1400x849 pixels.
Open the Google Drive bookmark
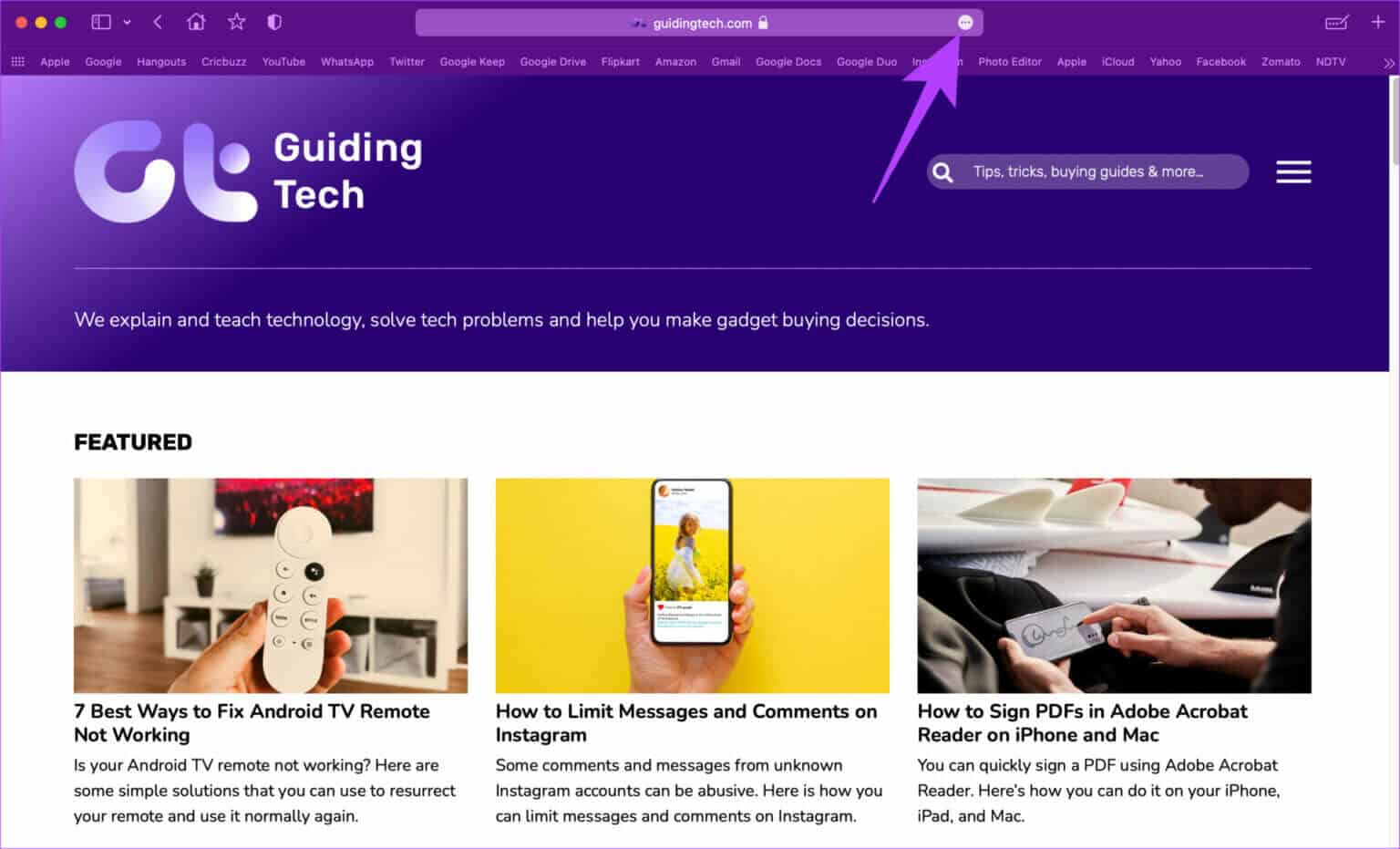553,62
